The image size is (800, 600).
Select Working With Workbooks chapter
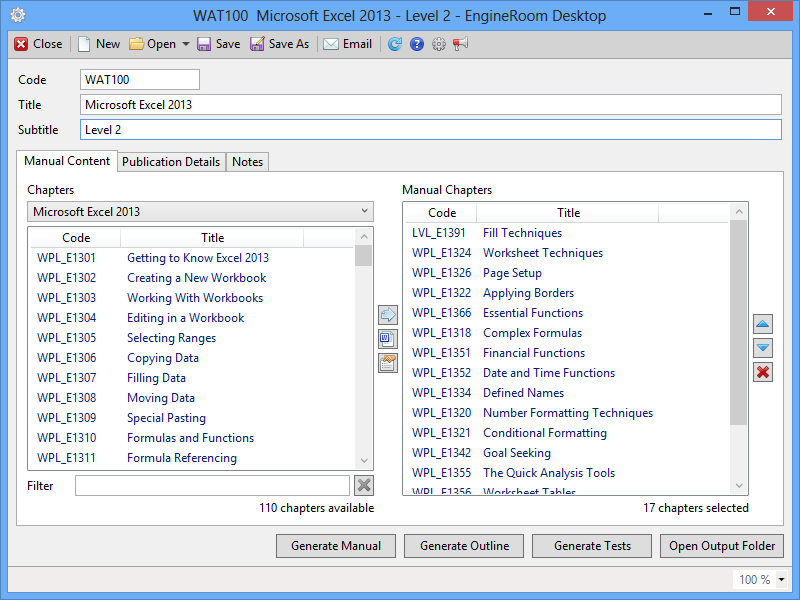(x=192, y=297)
